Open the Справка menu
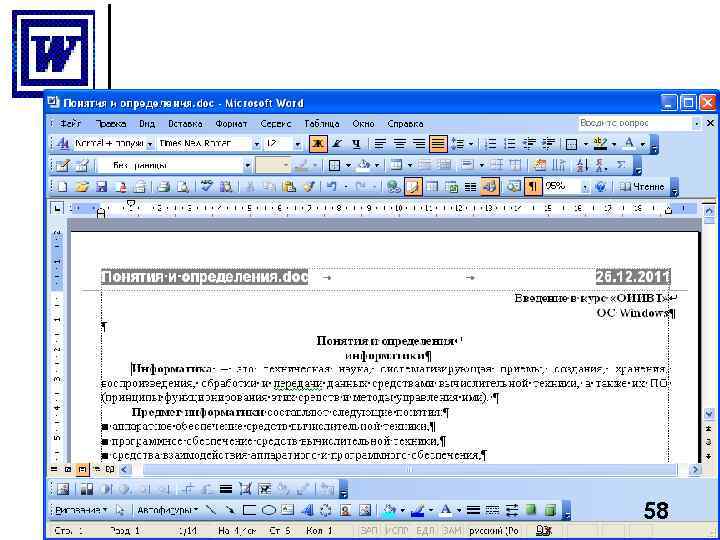This screenshot has width=720, height=540. (x=405, y=124)
